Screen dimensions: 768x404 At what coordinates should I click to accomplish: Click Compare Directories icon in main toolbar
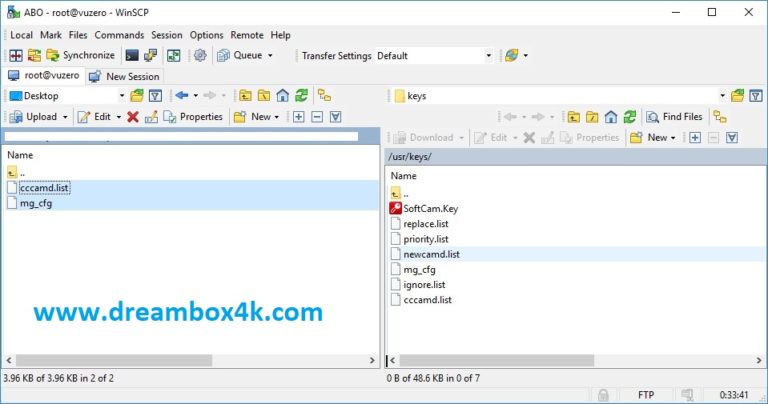(x=34, y=55)
